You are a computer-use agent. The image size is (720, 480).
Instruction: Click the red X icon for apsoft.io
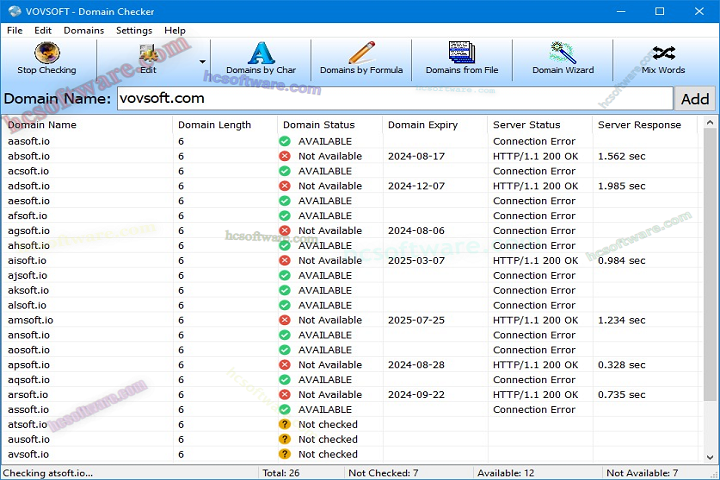point(285,365)
